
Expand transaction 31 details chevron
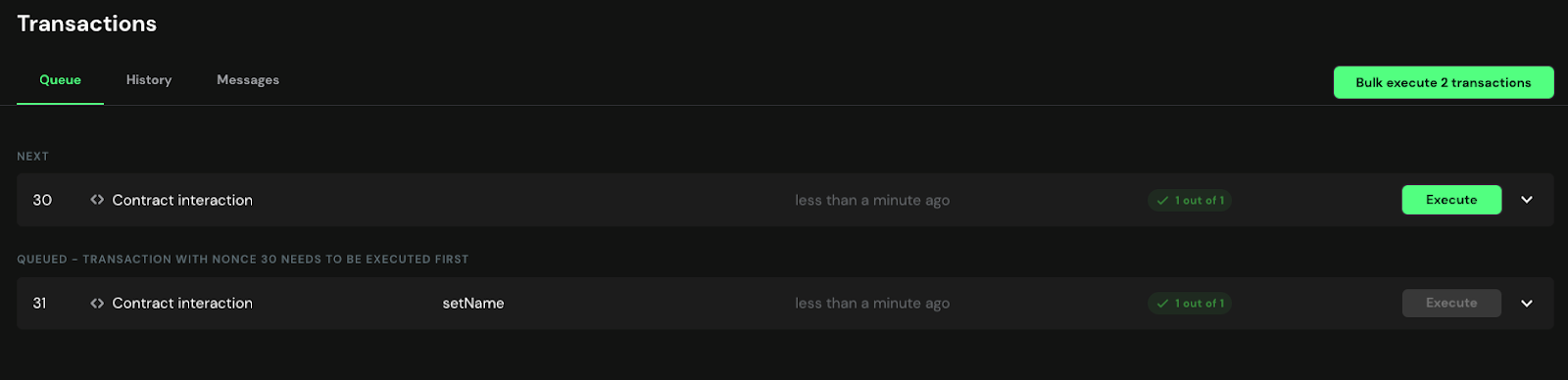tap(1527, 304)
